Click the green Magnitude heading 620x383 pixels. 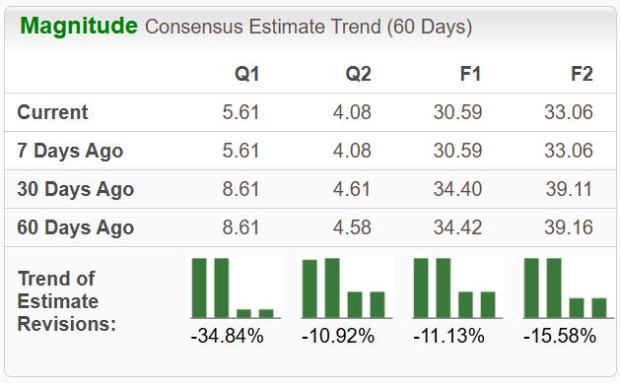coord(79,26)
